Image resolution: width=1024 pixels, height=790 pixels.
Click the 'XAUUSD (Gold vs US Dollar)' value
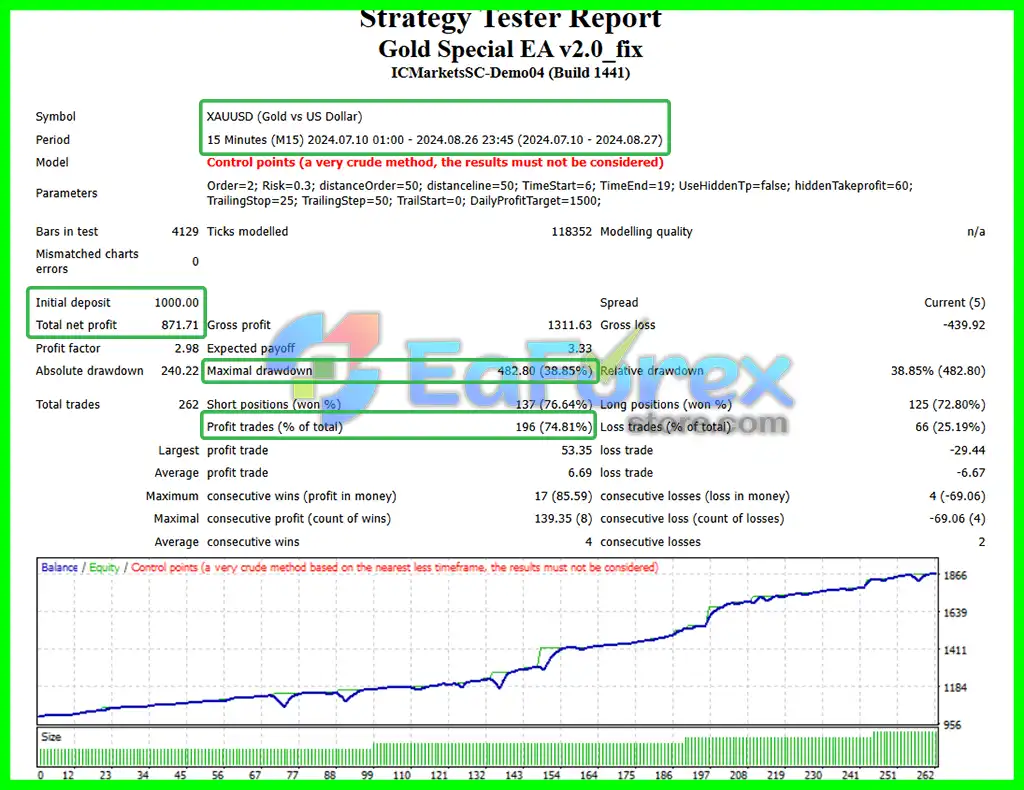click(284, 116)
